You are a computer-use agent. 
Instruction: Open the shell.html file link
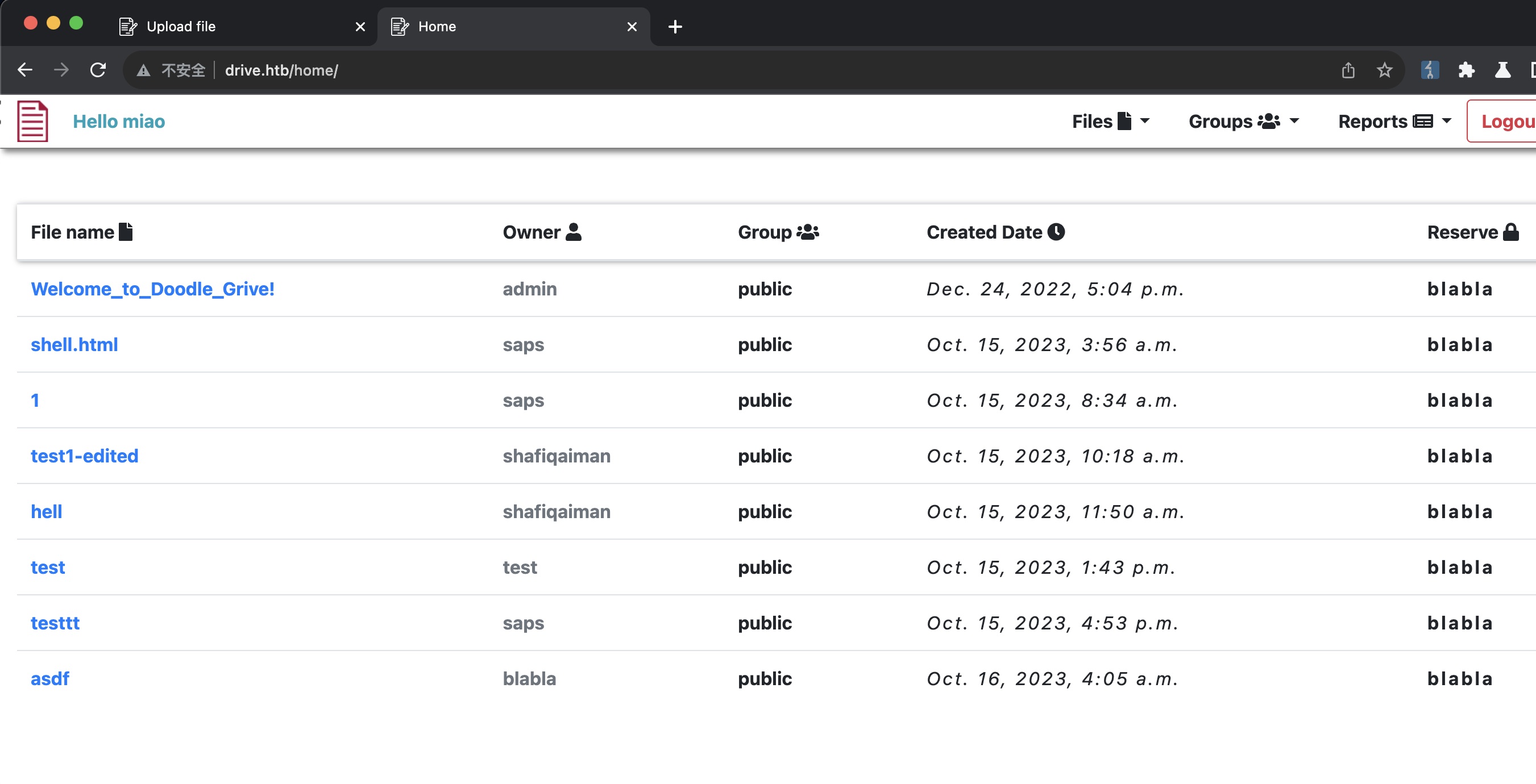tap(74, 345)
